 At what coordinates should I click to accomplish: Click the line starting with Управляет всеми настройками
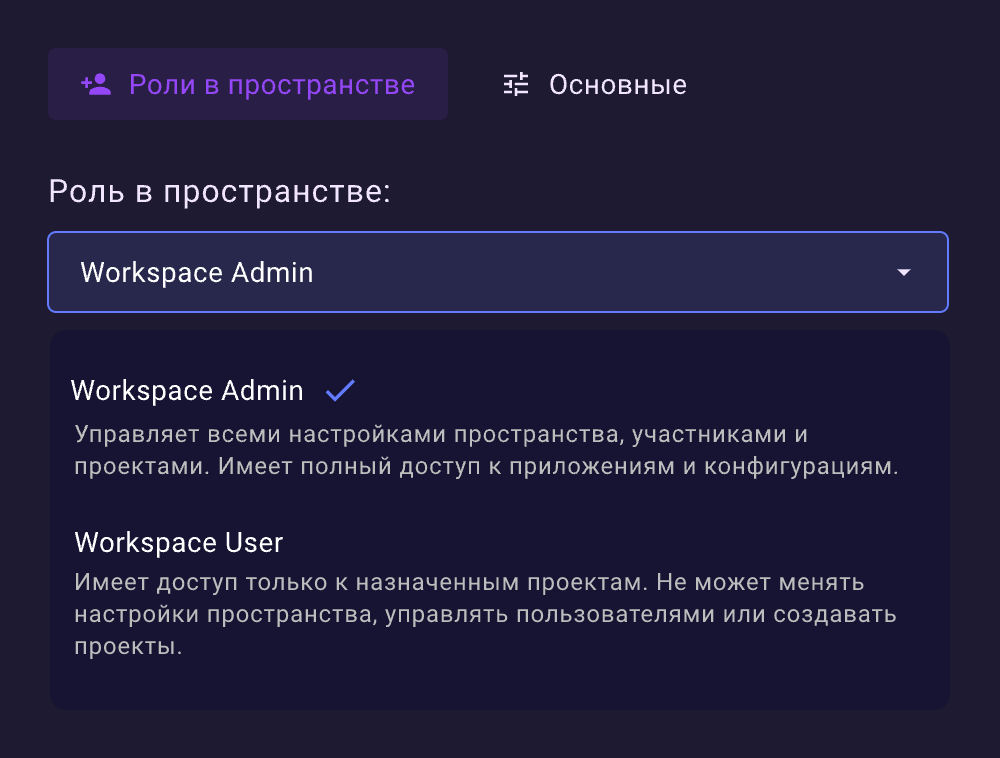tap(441, 436)
